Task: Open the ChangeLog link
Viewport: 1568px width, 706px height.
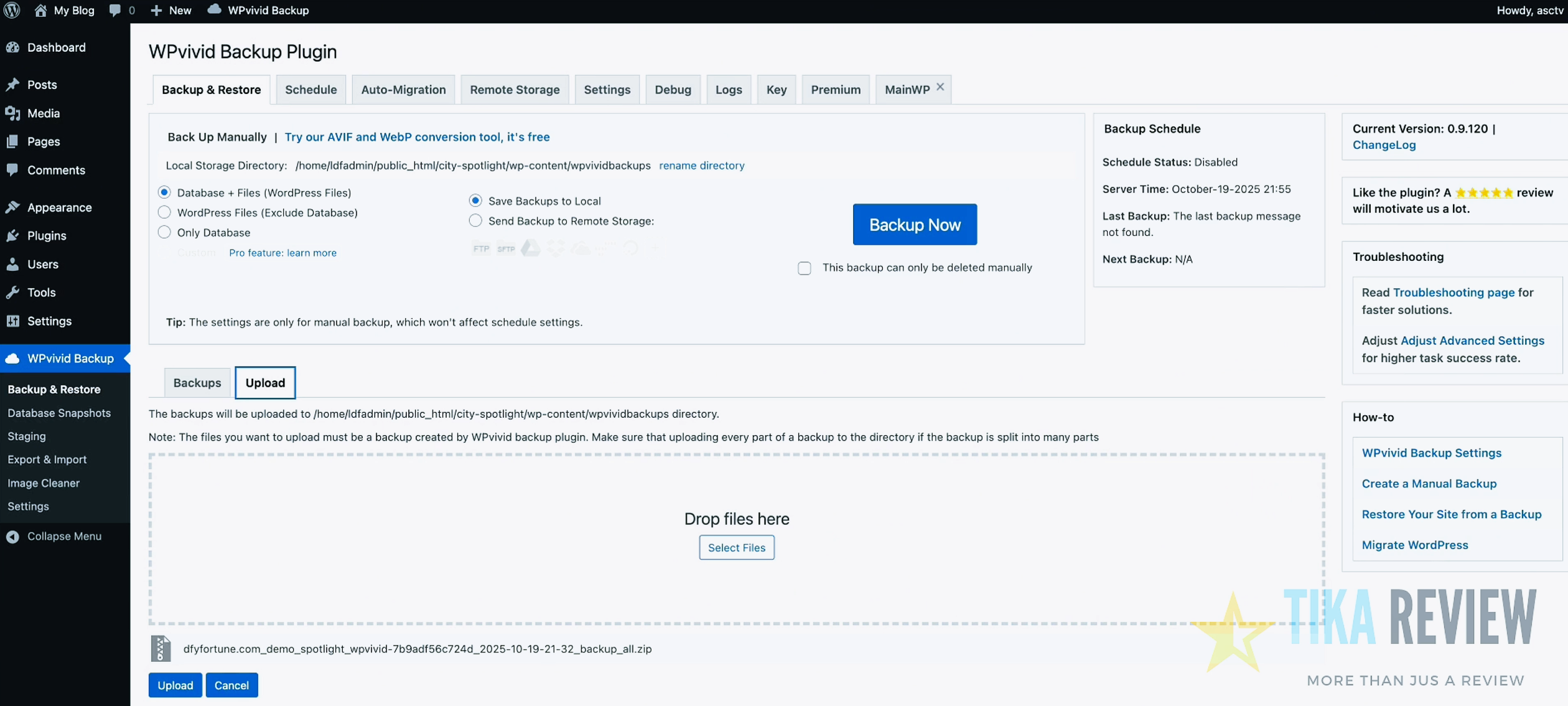Action: (x=1384, y=144)
